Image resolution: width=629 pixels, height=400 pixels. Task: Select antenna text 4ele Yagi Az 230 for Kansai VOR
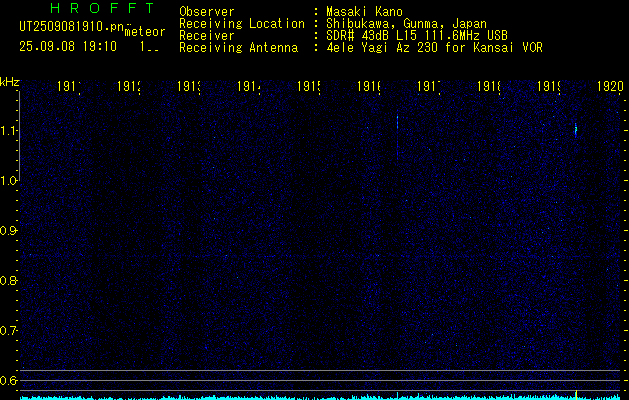pyautogui.click(x=434, y=48)
